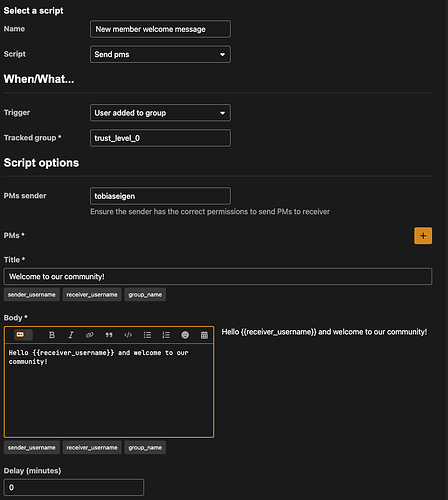
Task: Open the Script dropdown showing Send pms
Action: 160,54
